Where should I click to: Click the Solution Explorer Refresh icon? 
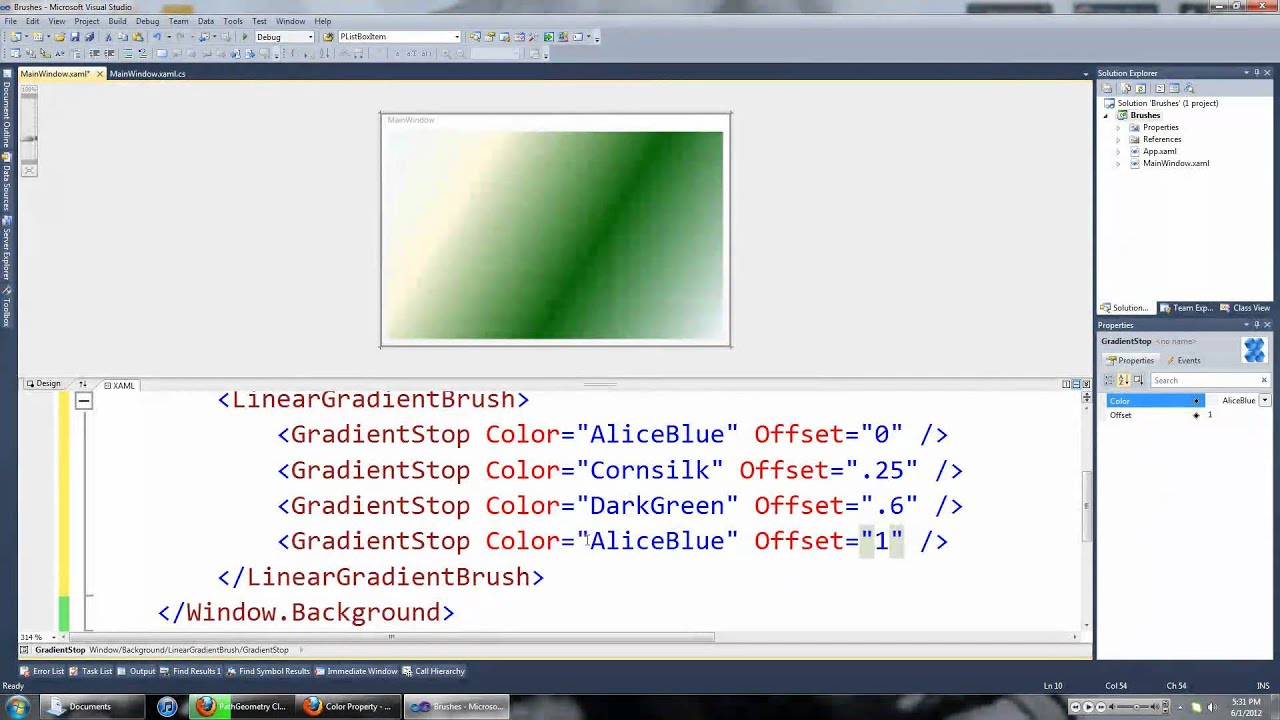point(1141,88)
